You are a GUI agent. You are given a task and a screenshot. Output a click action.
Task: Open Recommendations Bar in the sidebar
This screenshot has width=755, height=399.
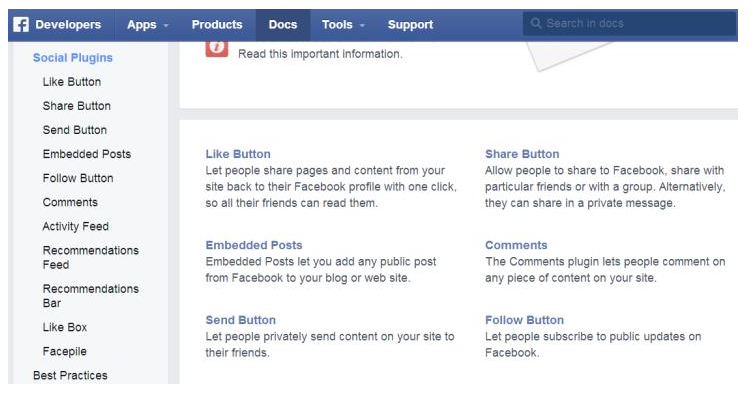pyautogui.click(x=91, y=296)
